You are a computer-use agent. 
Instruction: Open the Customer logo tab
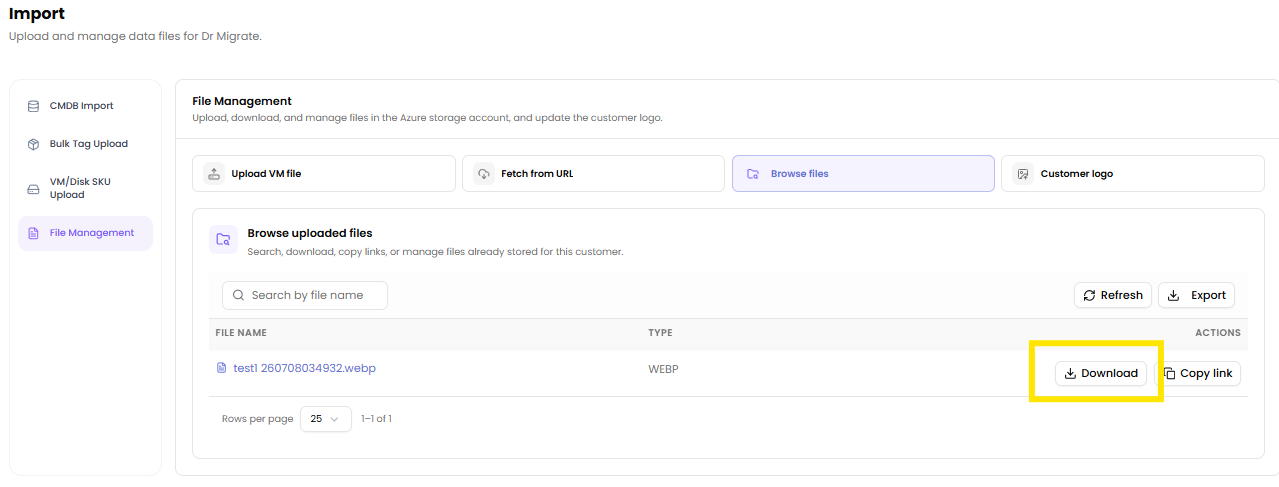coord(1133,173)
